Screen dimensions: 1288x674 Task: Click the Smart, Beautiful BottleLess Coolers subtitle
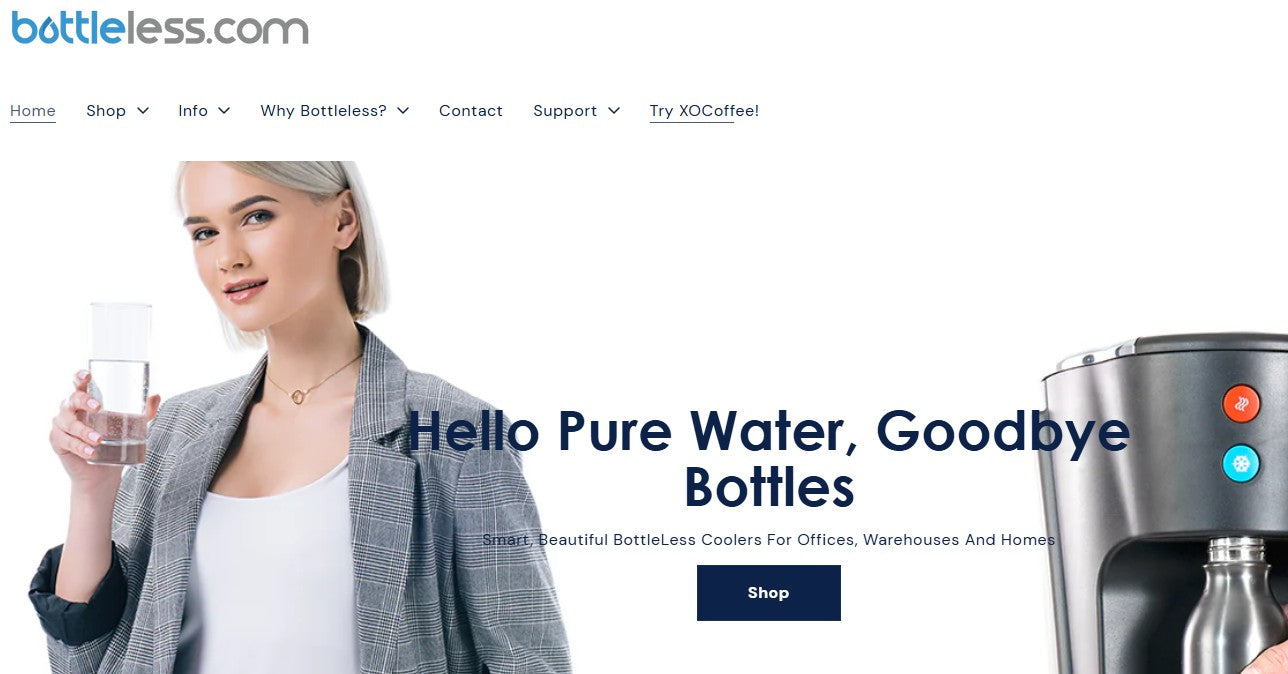[x=769, y=540]
